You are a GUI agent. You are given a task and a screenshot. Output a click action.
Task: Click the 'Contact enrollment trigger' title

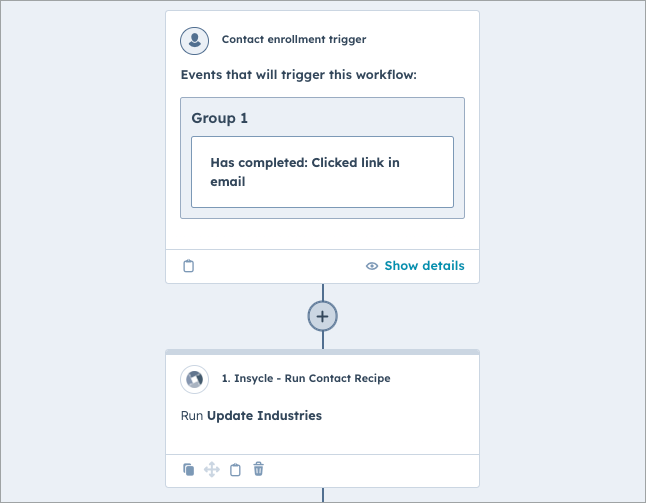294,40
